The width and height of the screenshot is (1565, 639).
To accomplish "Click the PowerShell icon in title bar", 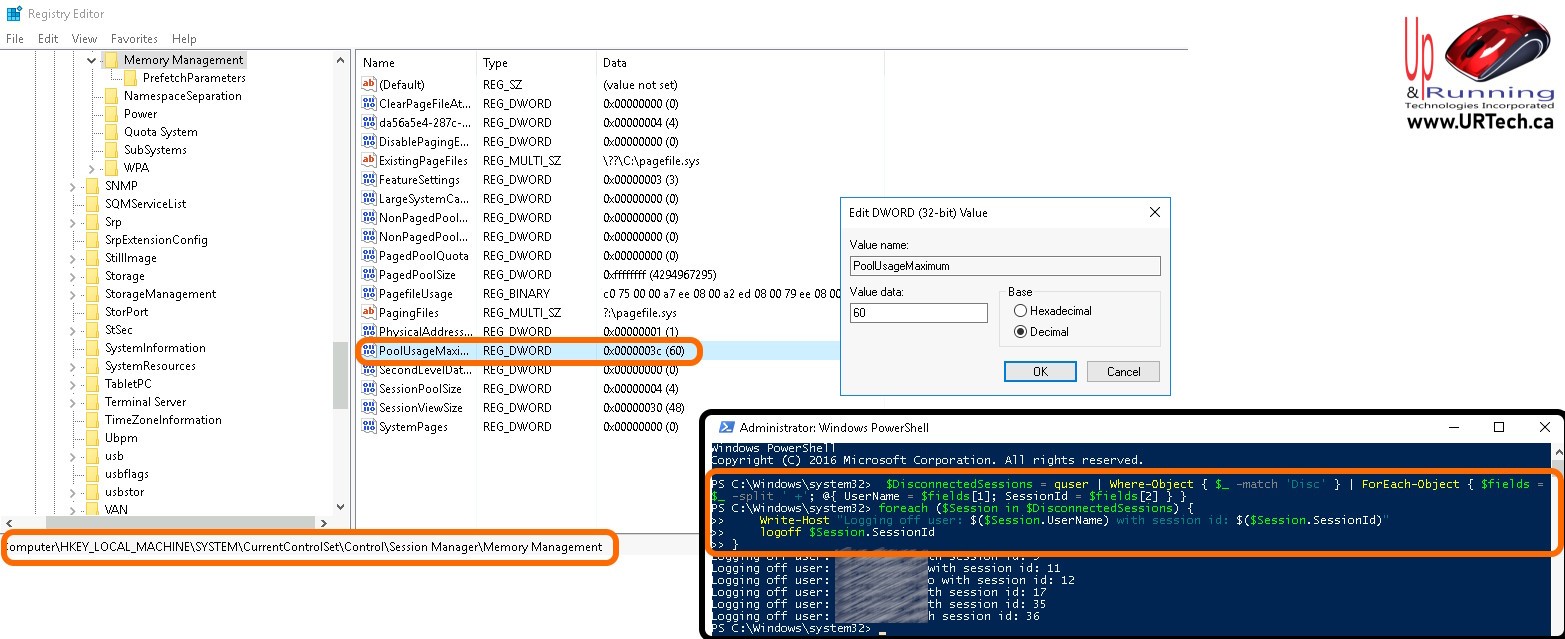I will [727, 427].
